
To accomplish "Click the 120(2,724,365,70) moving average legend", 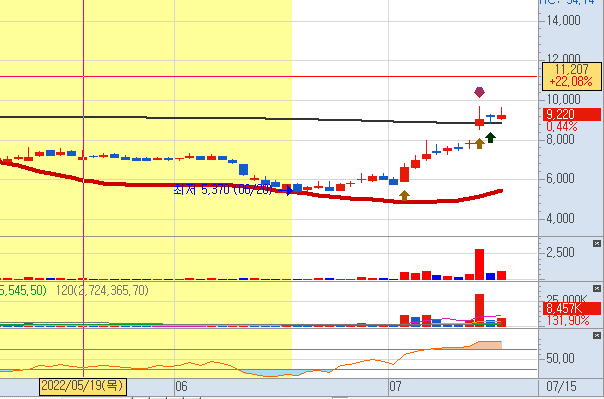I will 102,290.
